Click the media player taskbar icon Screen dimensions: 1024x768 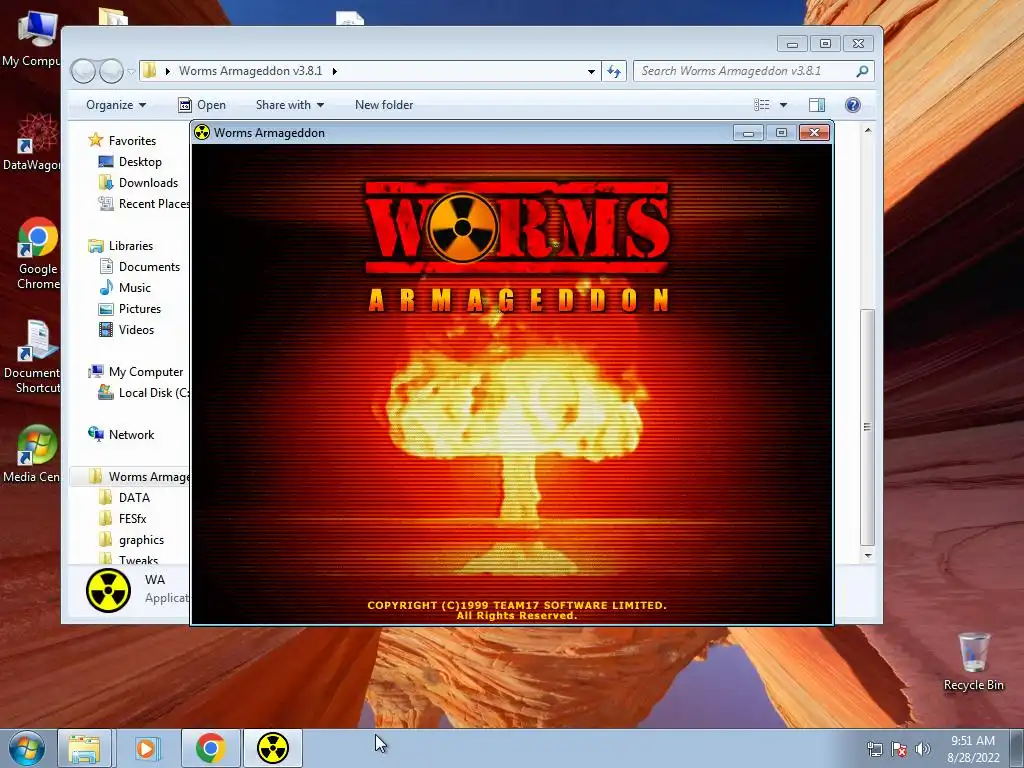pyautogui.click(x=146, y=748)
